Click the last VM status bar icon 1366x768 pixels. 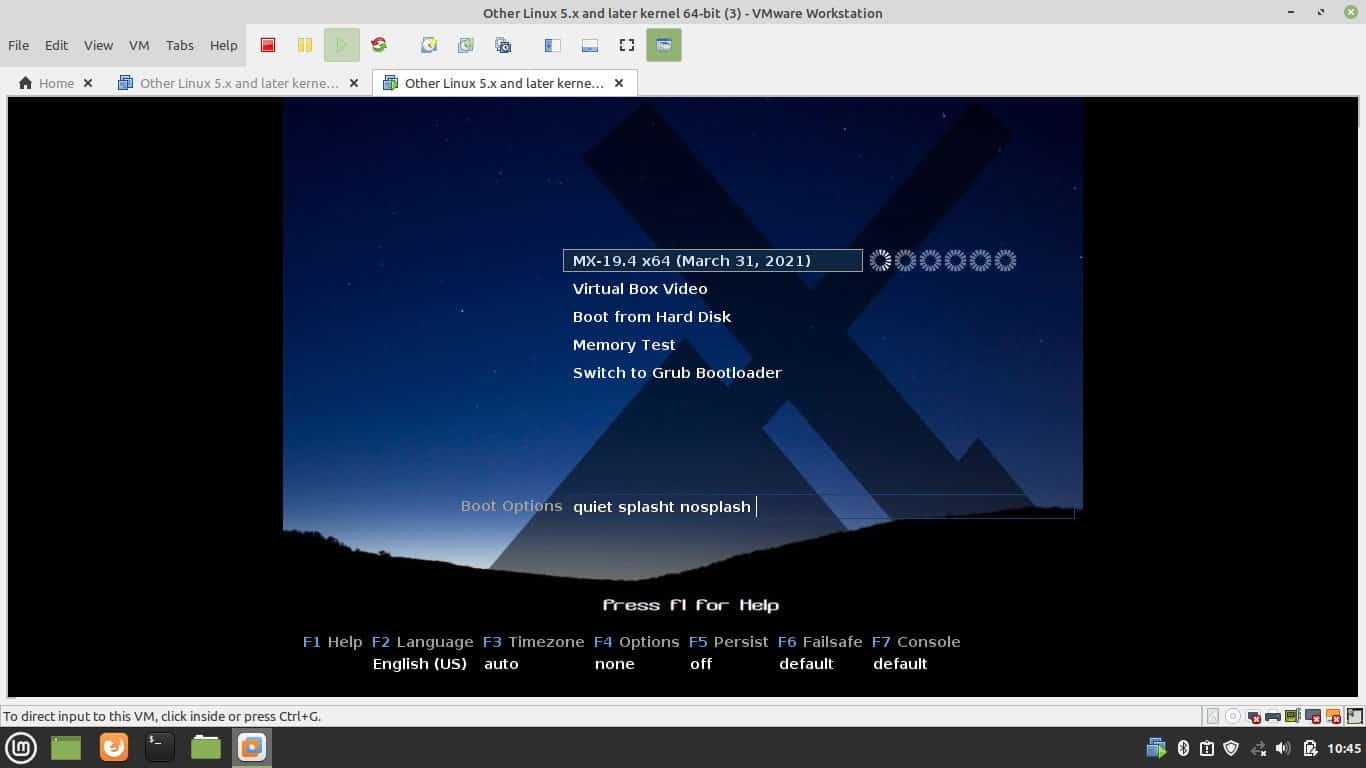coord(1353,716)
